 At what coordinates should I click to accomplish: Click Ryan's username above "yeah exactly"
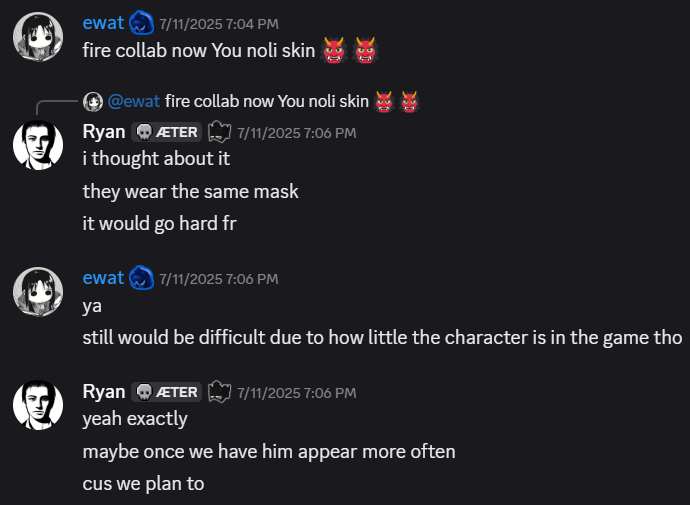point(104,392)
